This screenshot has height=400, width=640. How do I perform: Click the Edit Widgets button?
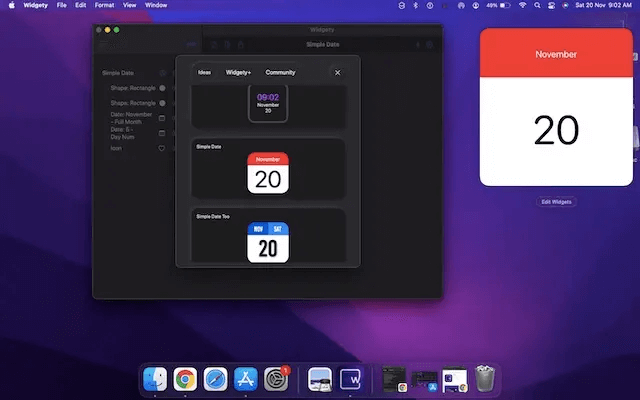557,202
